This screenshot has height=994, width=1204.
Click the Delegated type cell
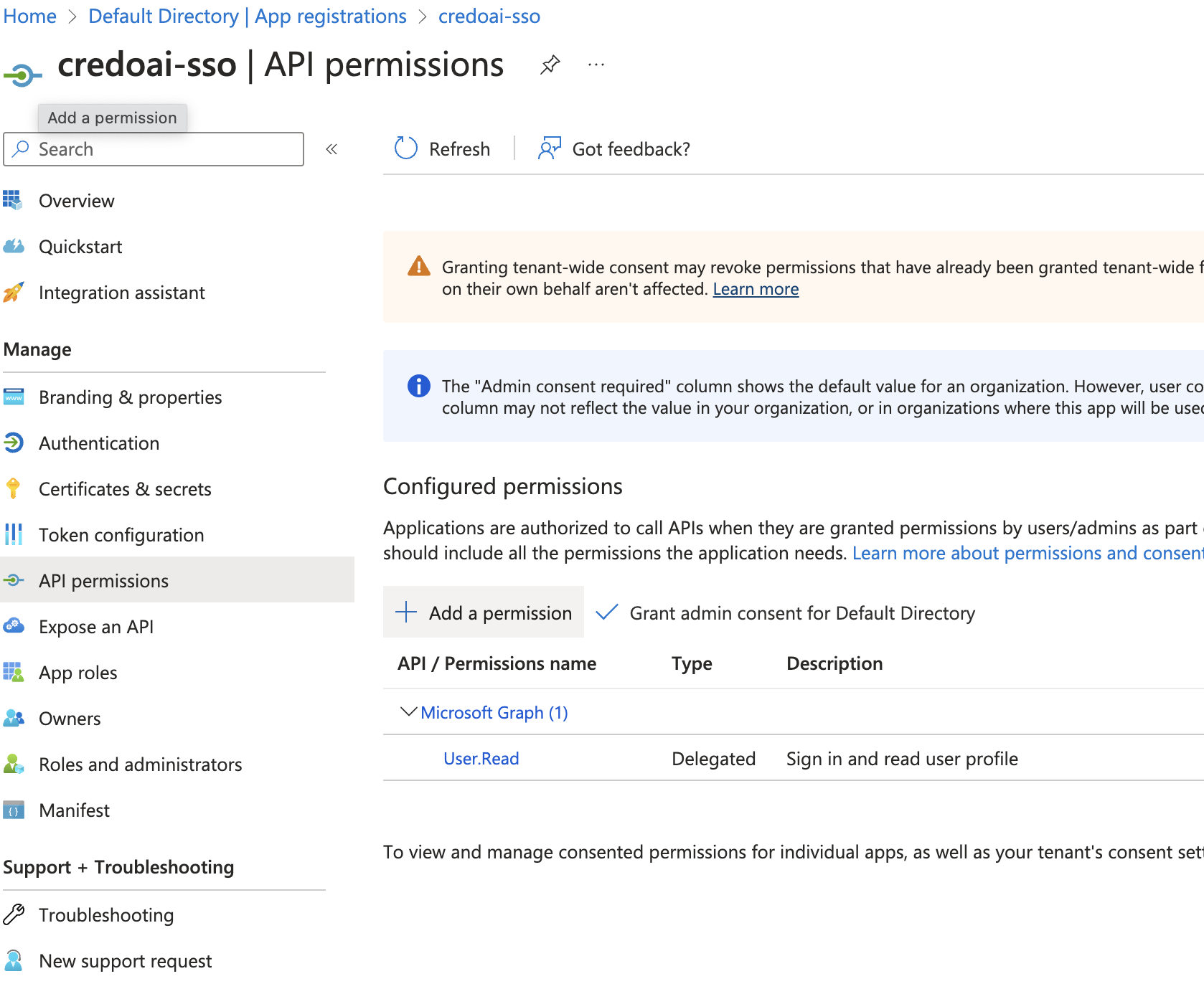713,759
